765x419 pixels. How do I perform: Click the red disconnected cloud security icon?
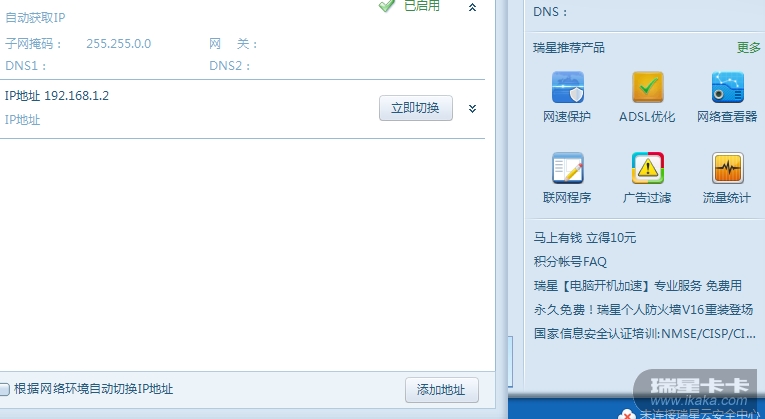[x=626, y=415]
